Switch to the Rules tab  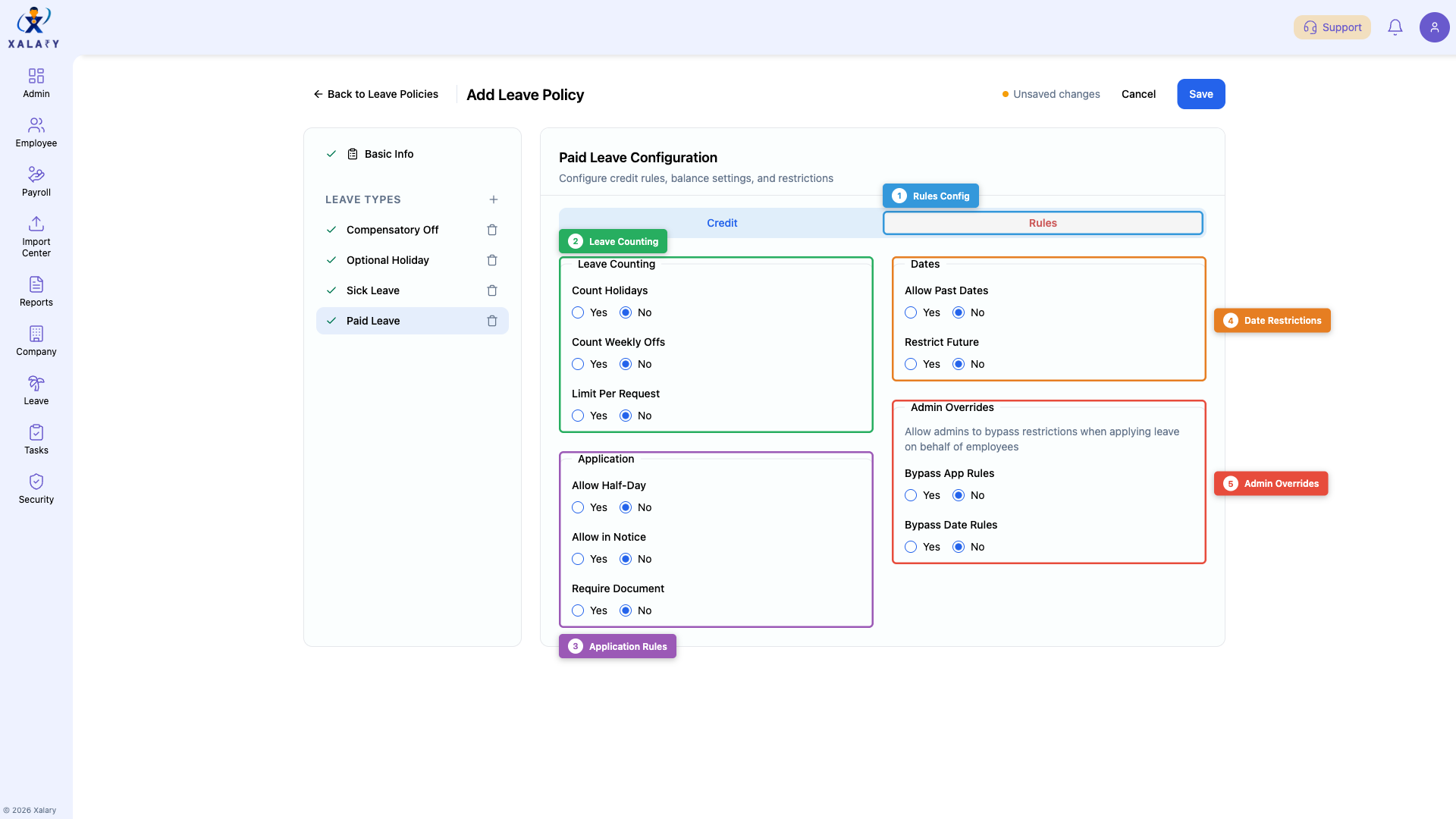(x=1043, y=223)
